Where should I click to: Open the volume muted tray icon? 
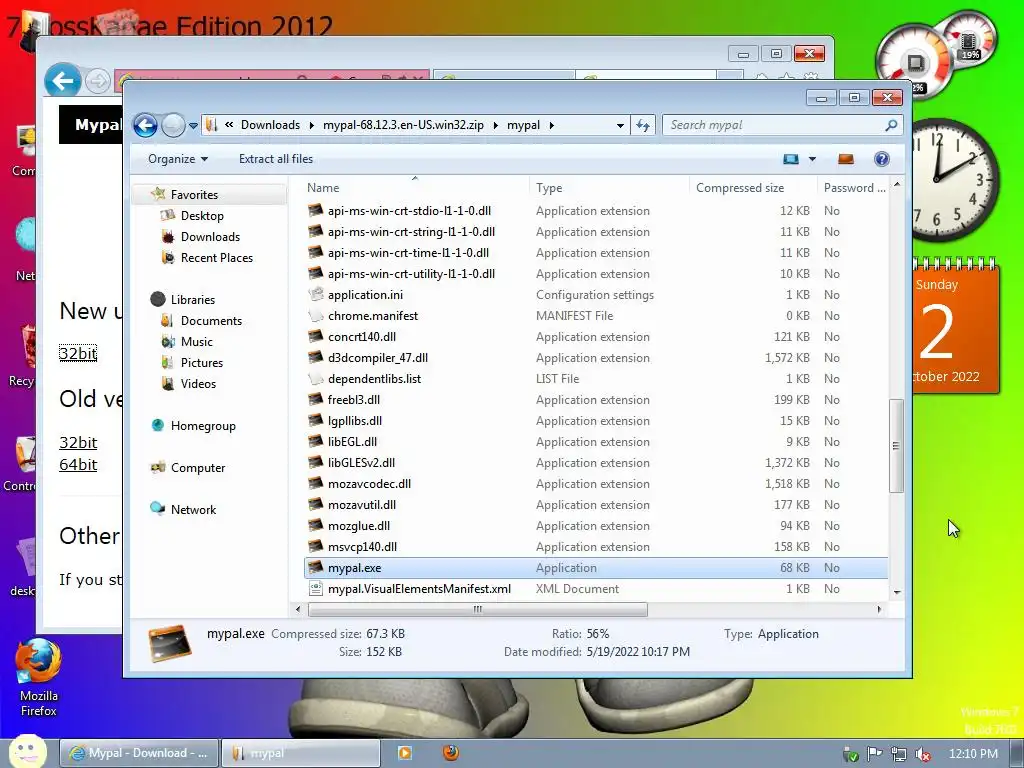pos(923,754)
